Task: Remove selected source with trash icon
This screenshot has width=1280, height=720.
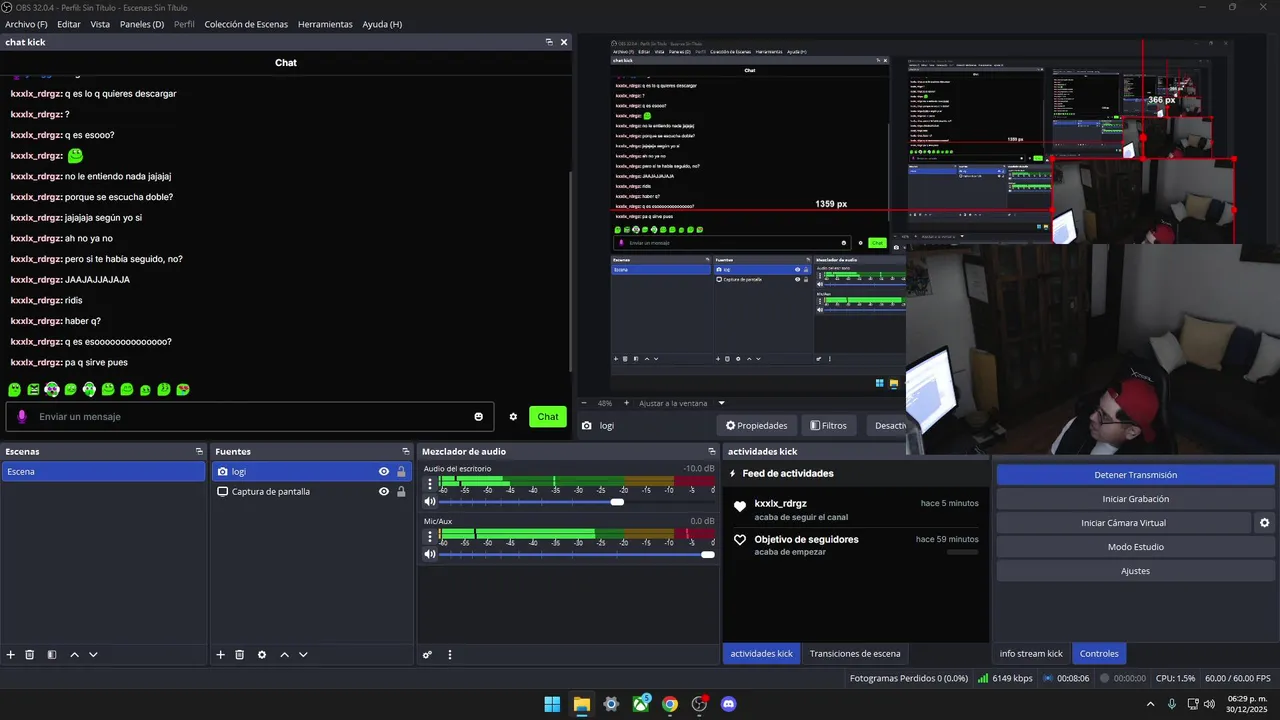Action: point(240,655)
